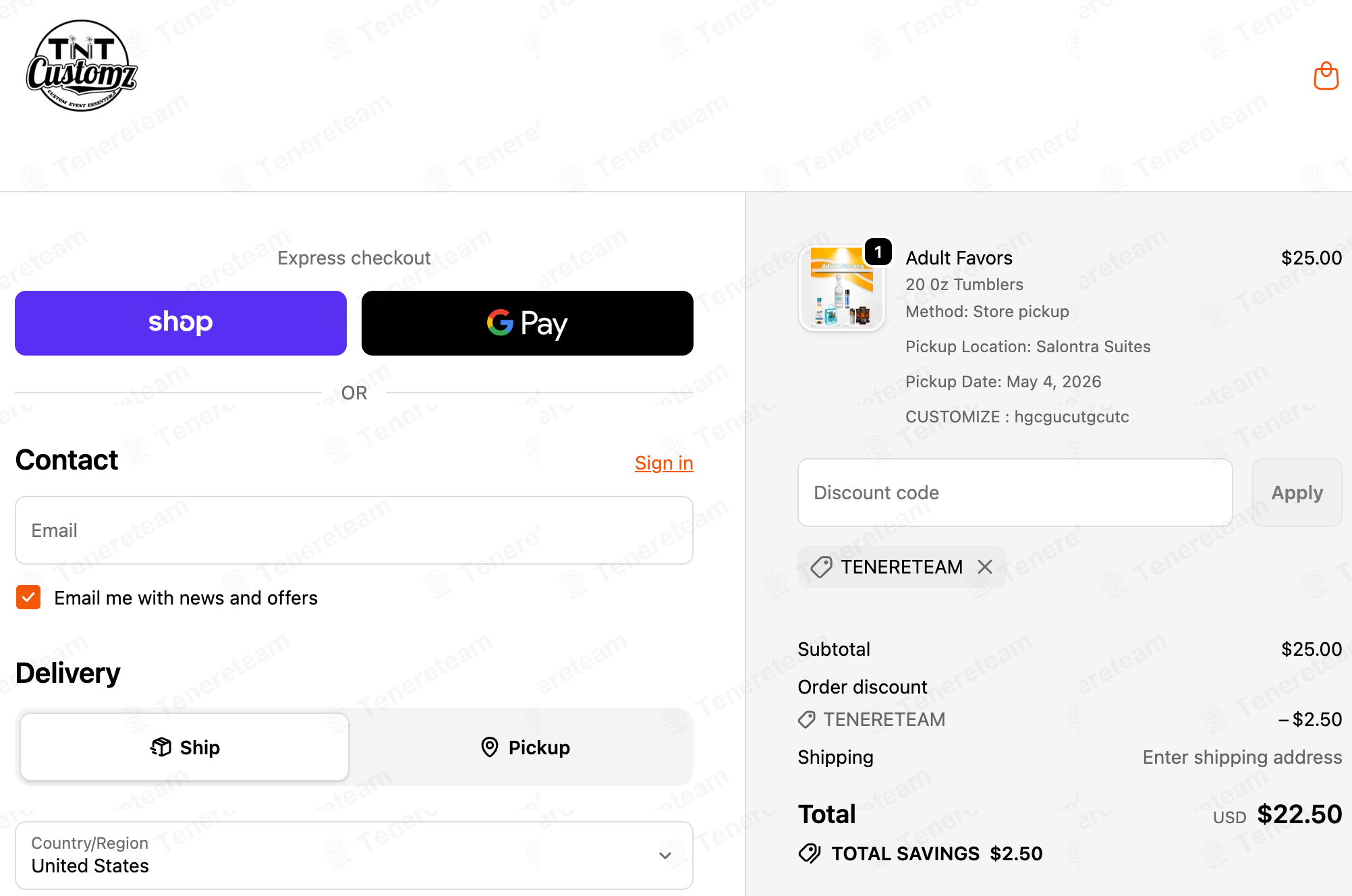The image size is (1352, 896).
Task: Click the Sign in link
Action: click(664, 463)
